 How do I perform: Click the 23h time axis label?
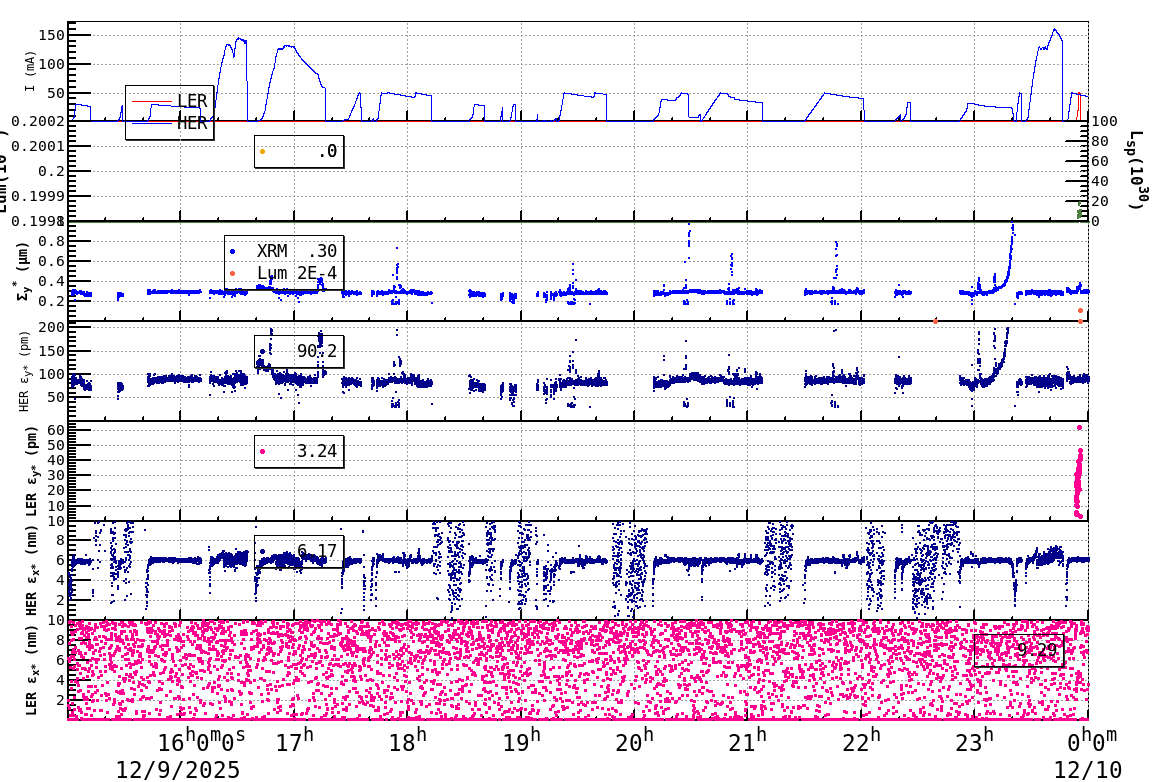[x=974, y=741]
